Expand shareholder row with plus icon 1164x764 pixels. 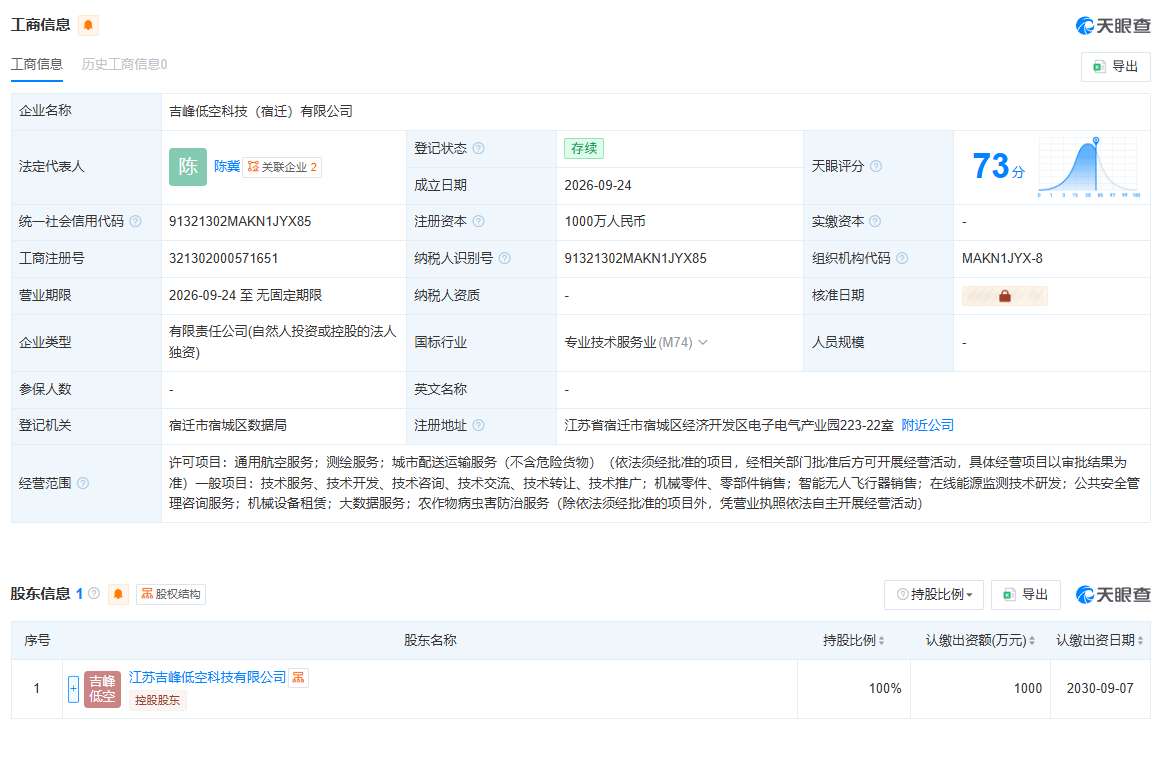coord(73,689)
